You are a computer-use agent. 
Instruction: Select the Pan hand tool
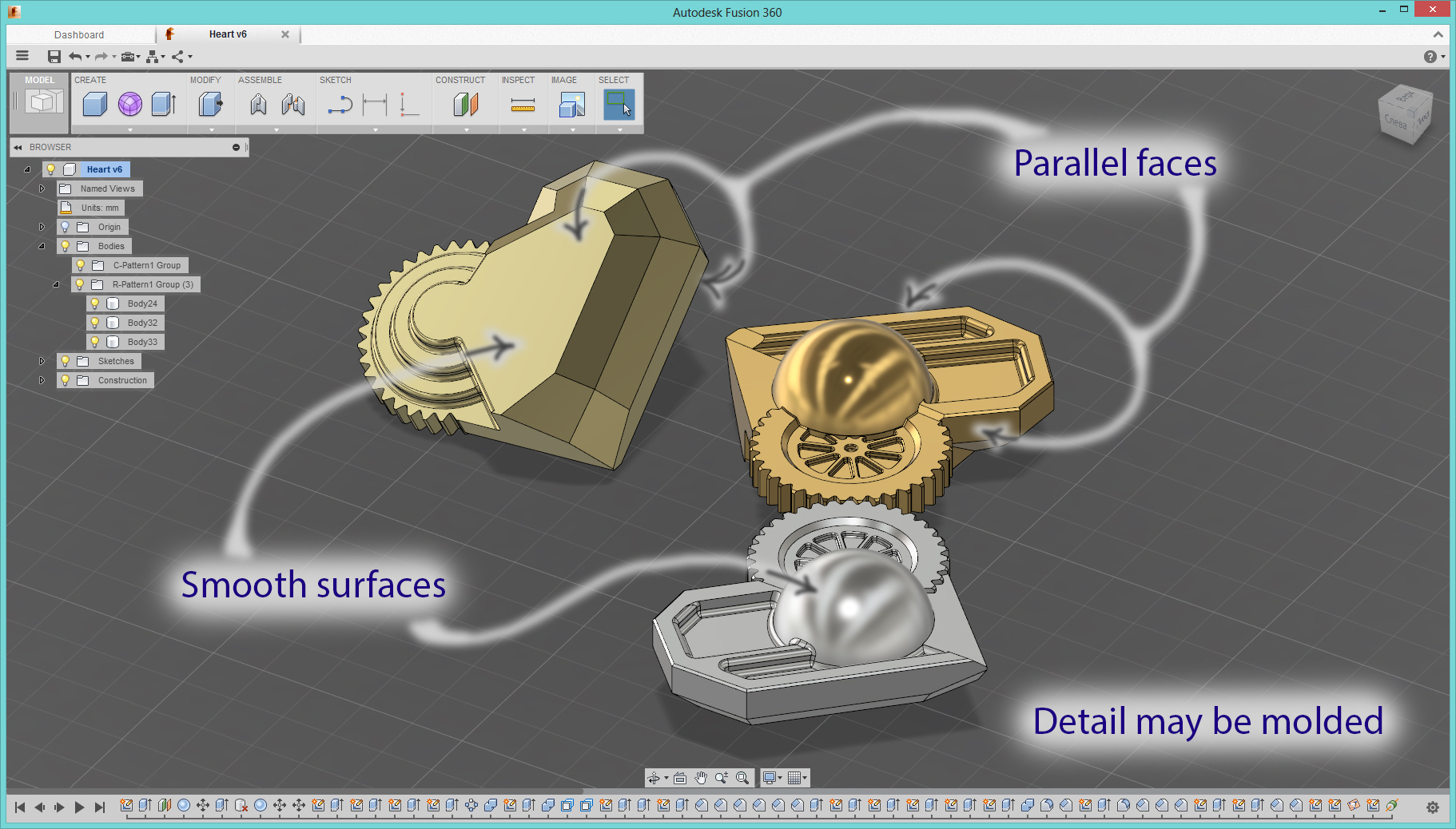point(701,778)
